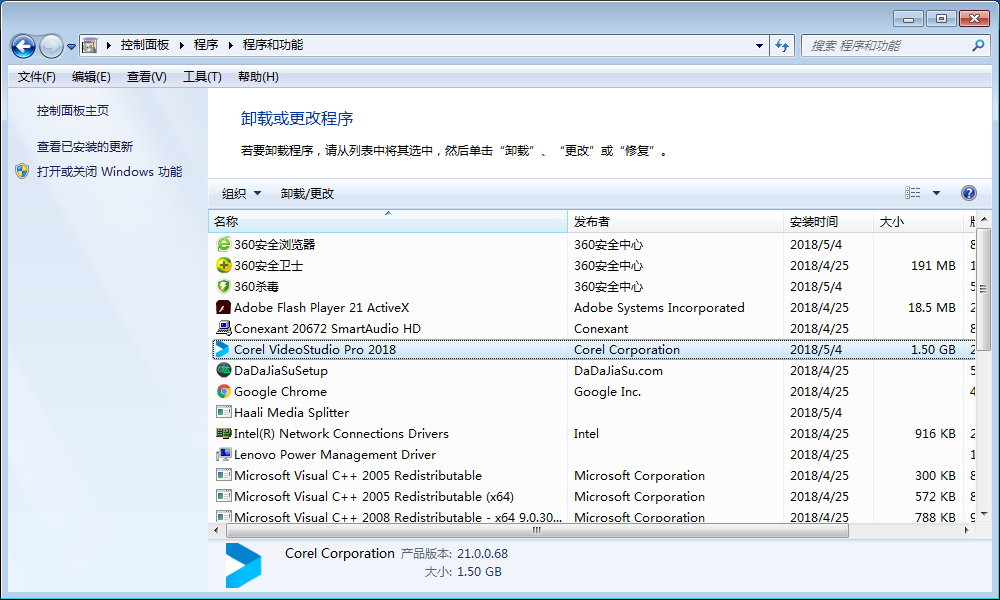Click the back navigation arrow button
Screen dimensions: 1000x600
(24, 46)
